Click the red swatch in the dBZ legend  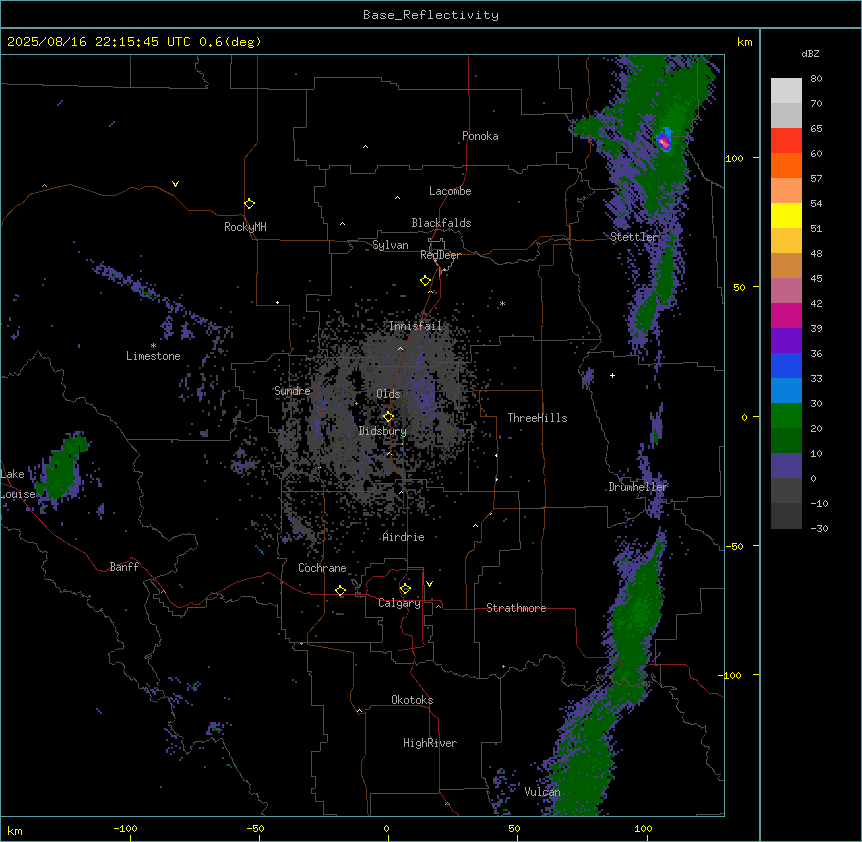click(786, 140)
